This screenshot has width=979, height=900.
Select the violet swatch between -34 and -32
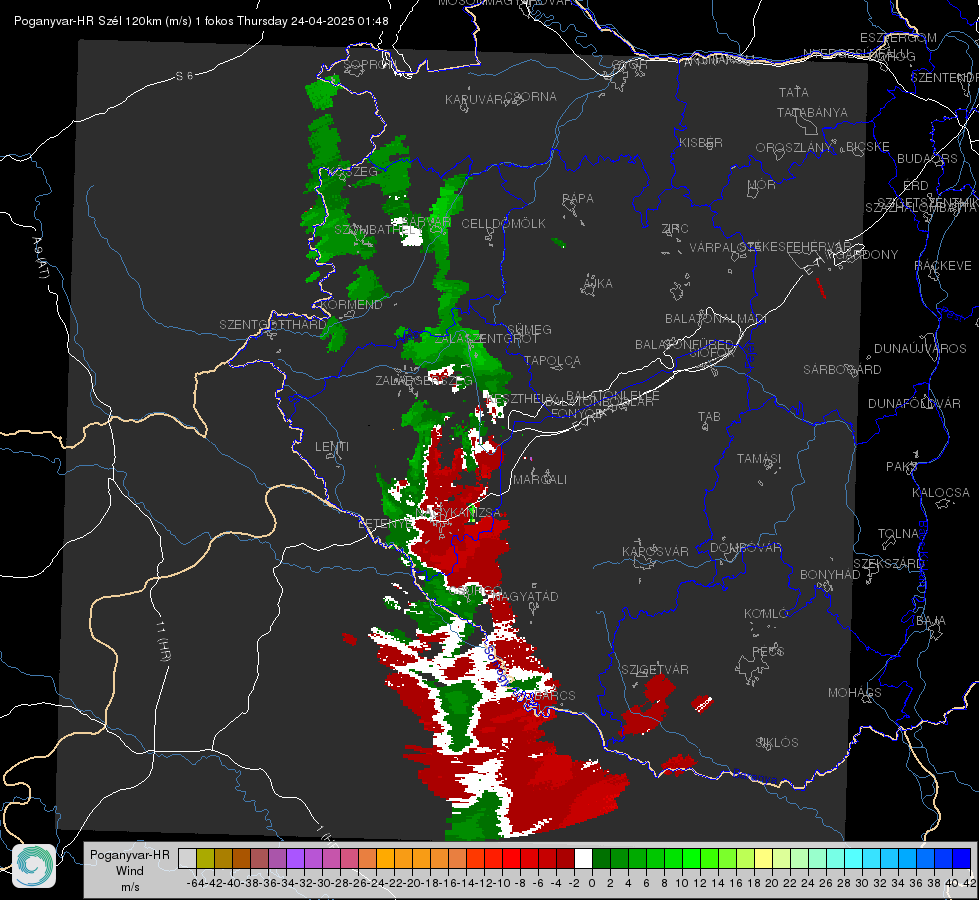(x=295, y=858)
